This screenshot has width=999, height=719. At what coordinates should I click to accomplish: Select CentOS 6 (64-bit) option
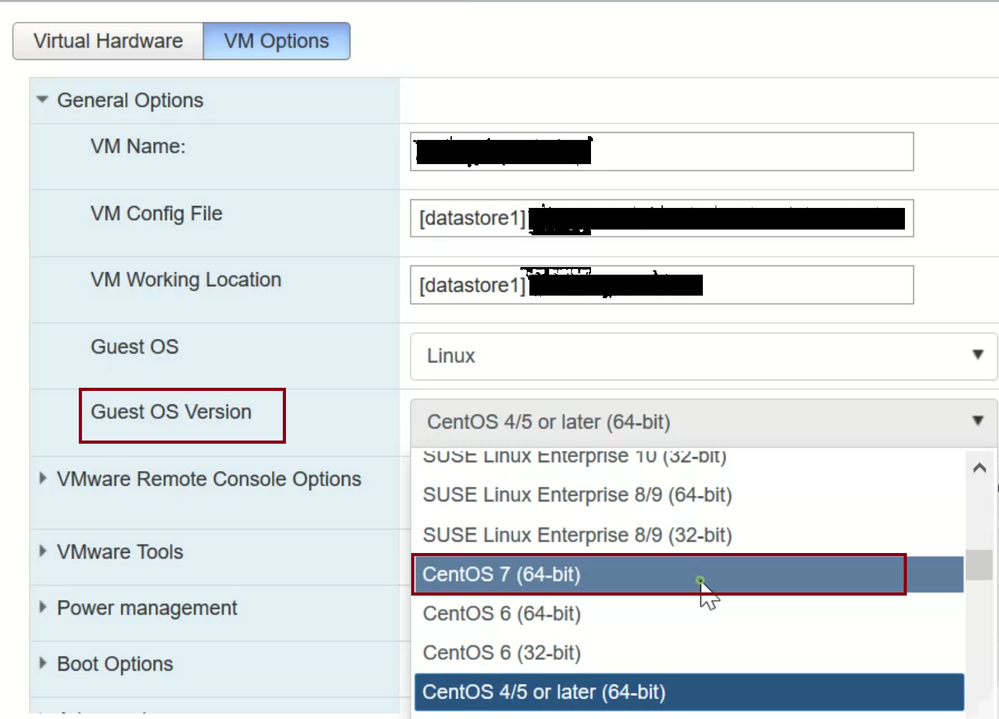[688, 614]
